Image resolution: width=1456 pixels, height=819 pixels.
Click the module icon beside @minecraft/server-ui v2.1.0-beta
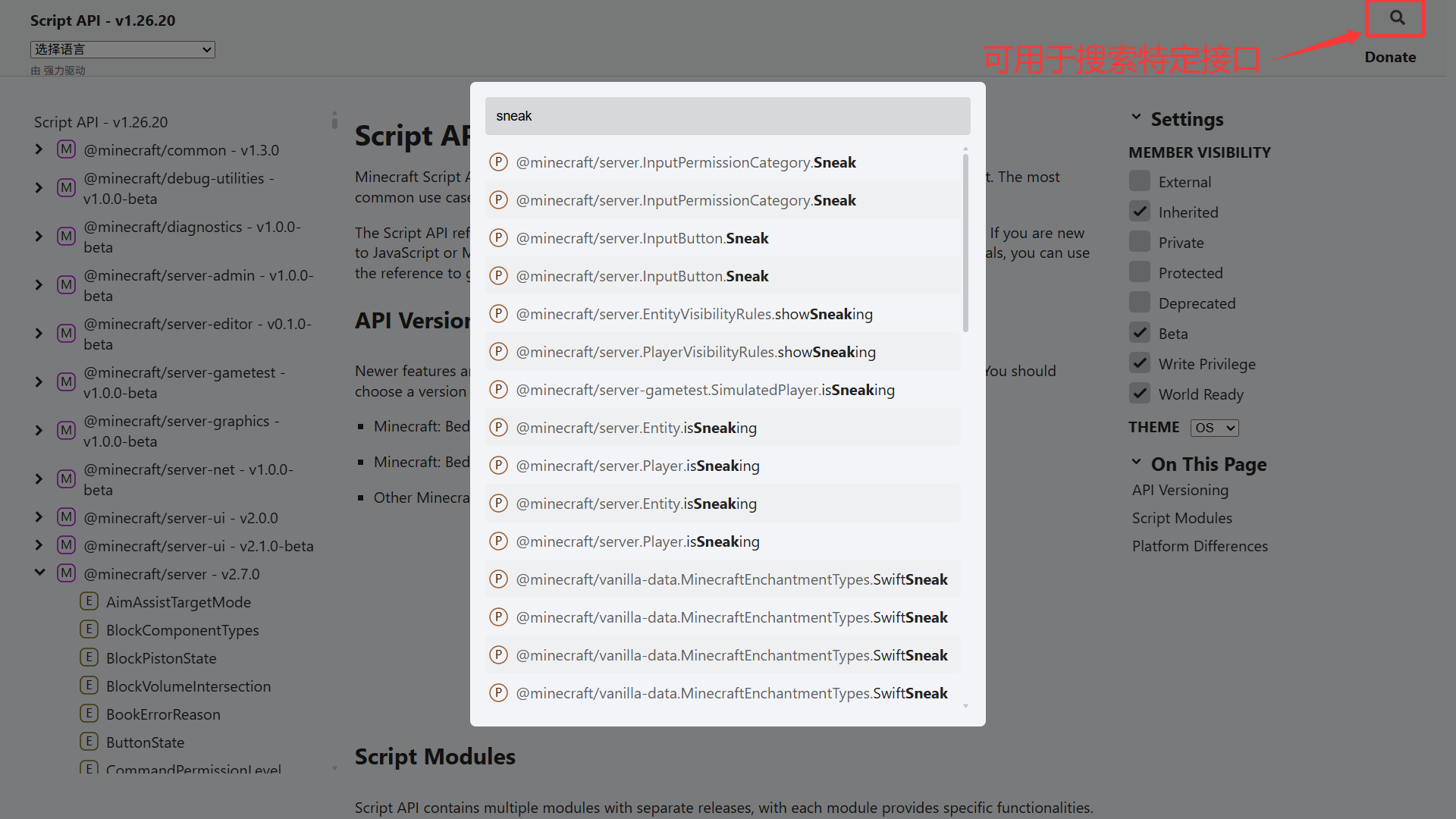point(67,545)
